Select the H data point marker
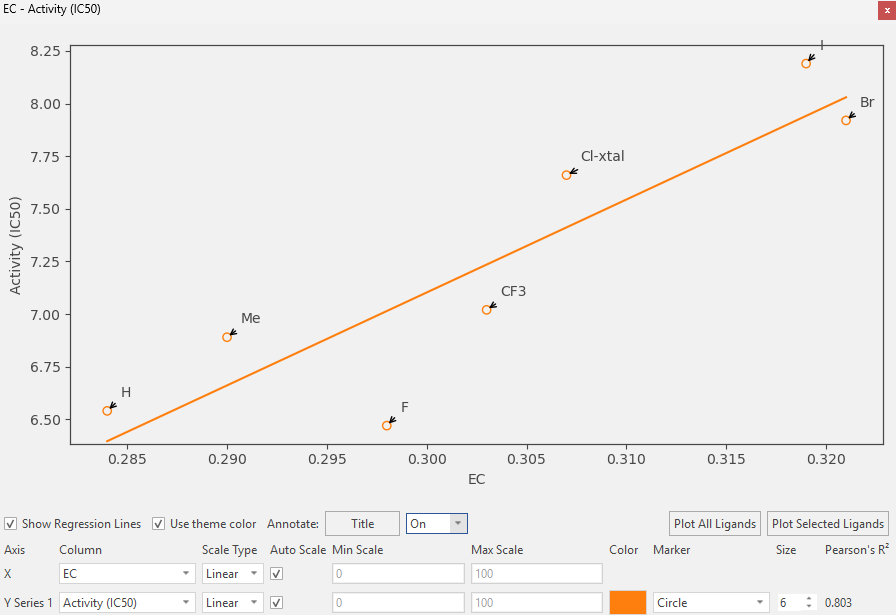 coord(107,411)
